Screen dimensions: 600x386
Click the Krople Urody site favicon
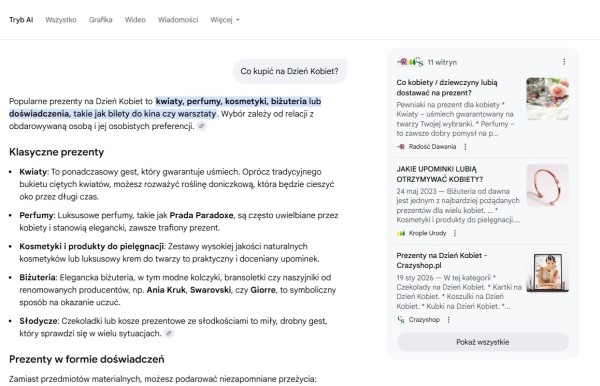(x=401, y=233)
